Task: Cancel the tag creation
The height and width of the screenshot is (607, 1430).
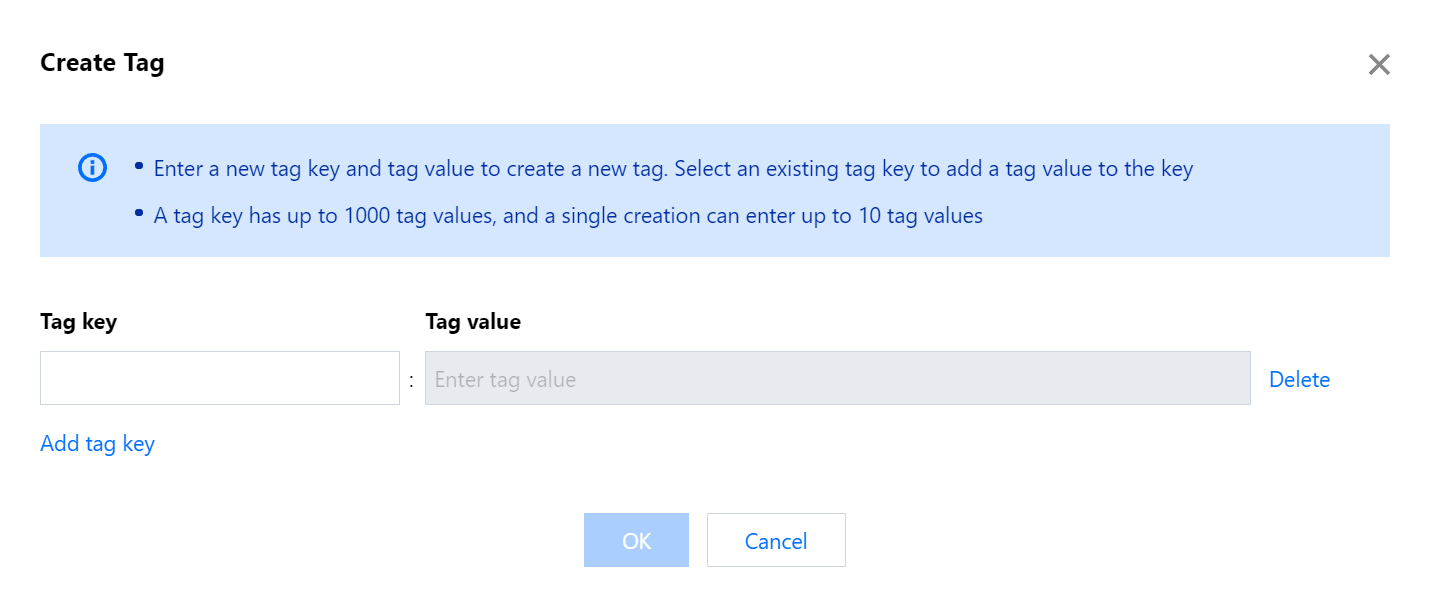Action: (776, 540)
